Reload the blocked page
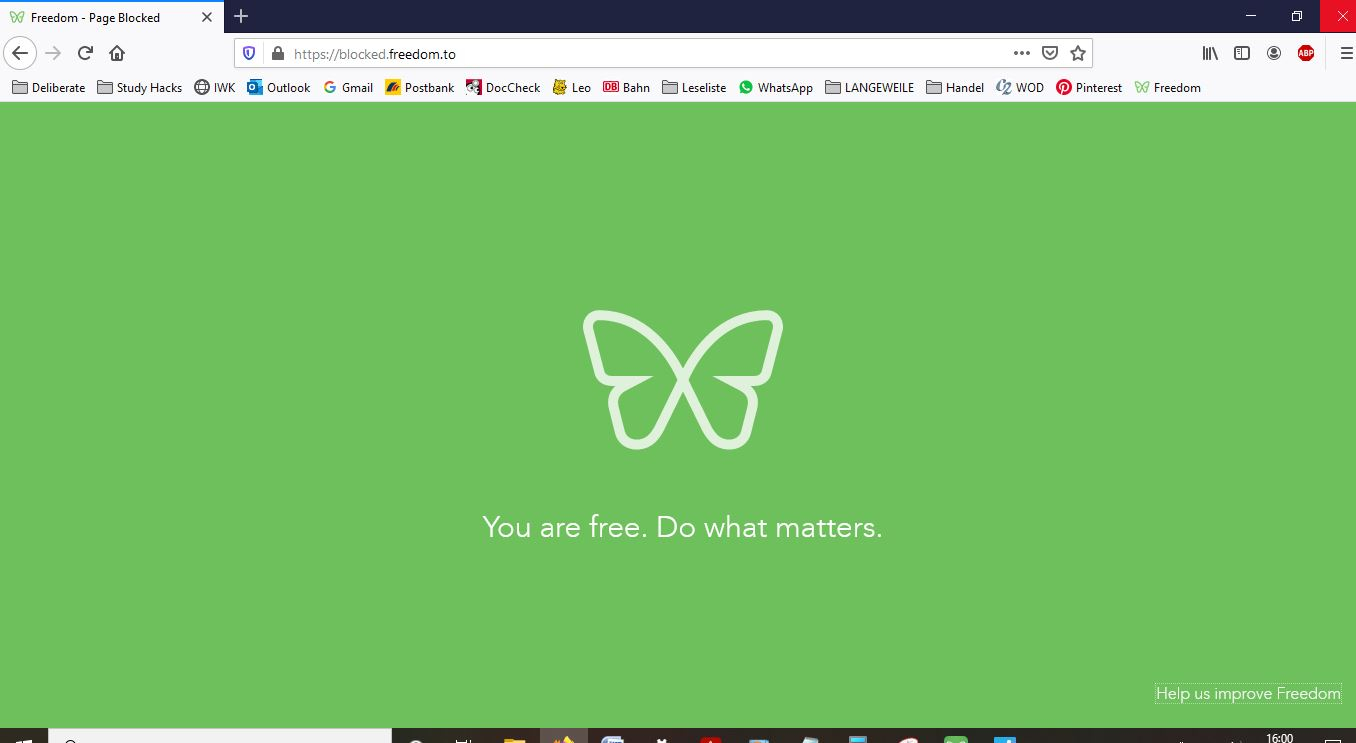 coord(85,53)
